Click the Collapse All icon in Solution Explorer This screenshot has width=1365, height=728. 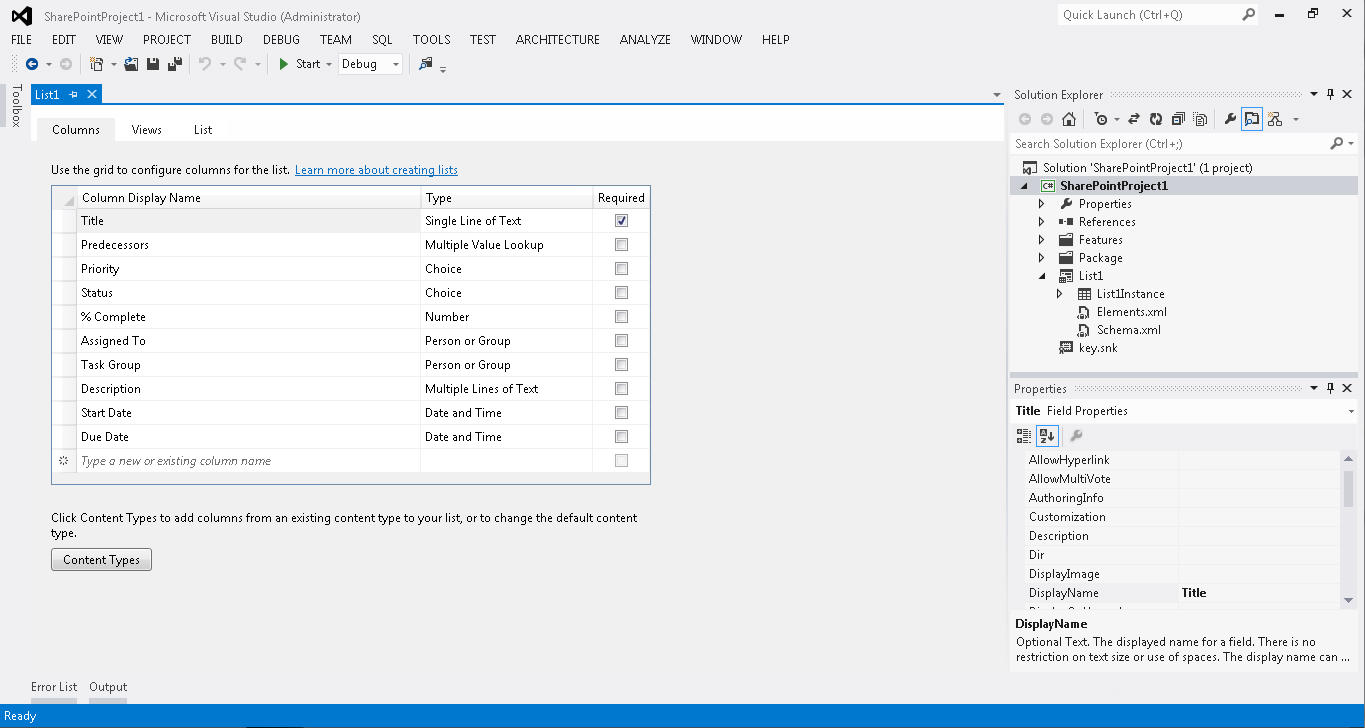(1178, 119)
